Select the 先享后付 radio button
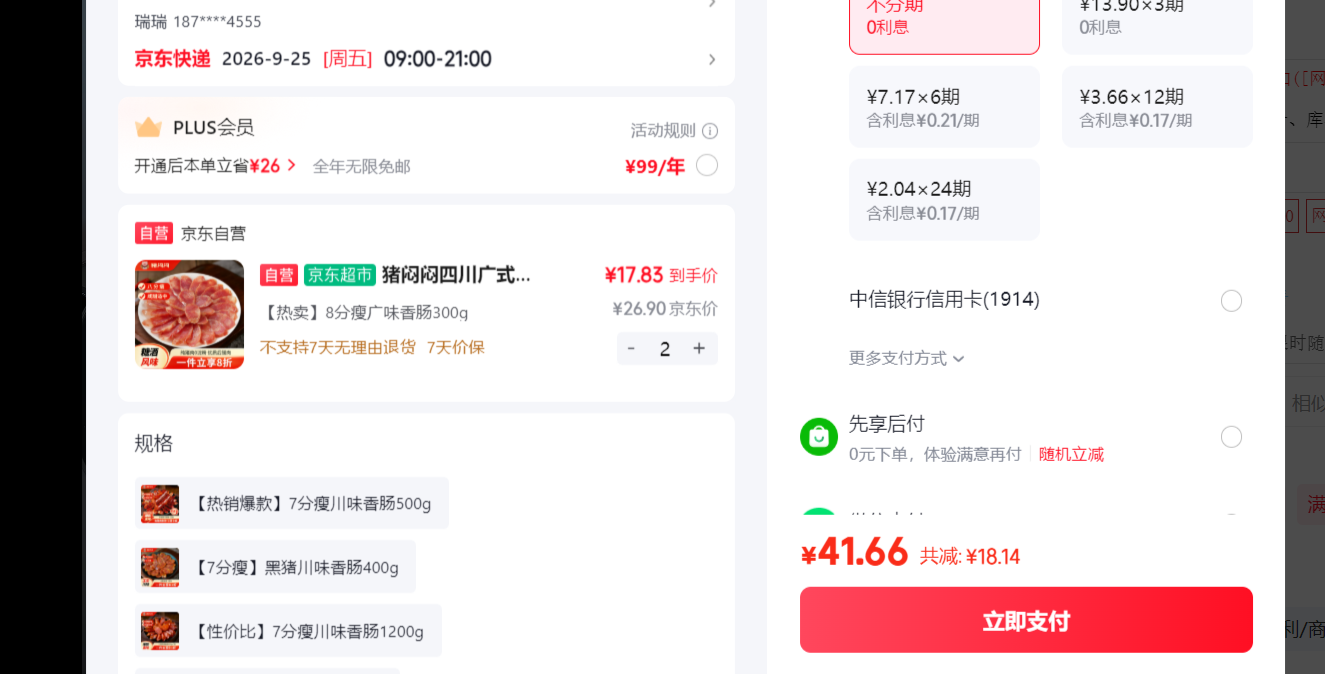This screenshot has width=1325, height=674. (1231, 437)
